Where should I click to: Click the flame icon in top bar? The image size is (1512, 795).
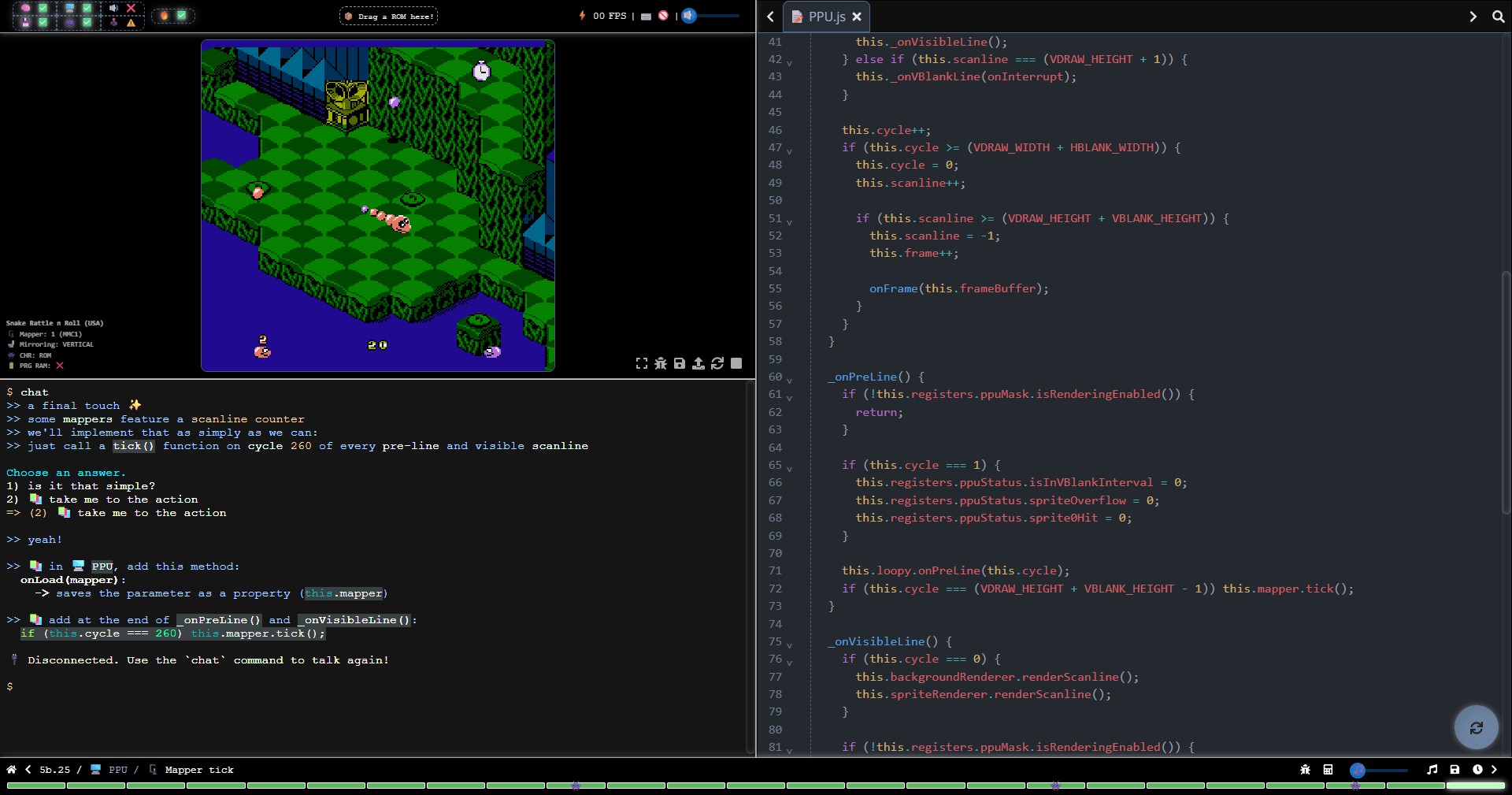[x=164, y=15]
